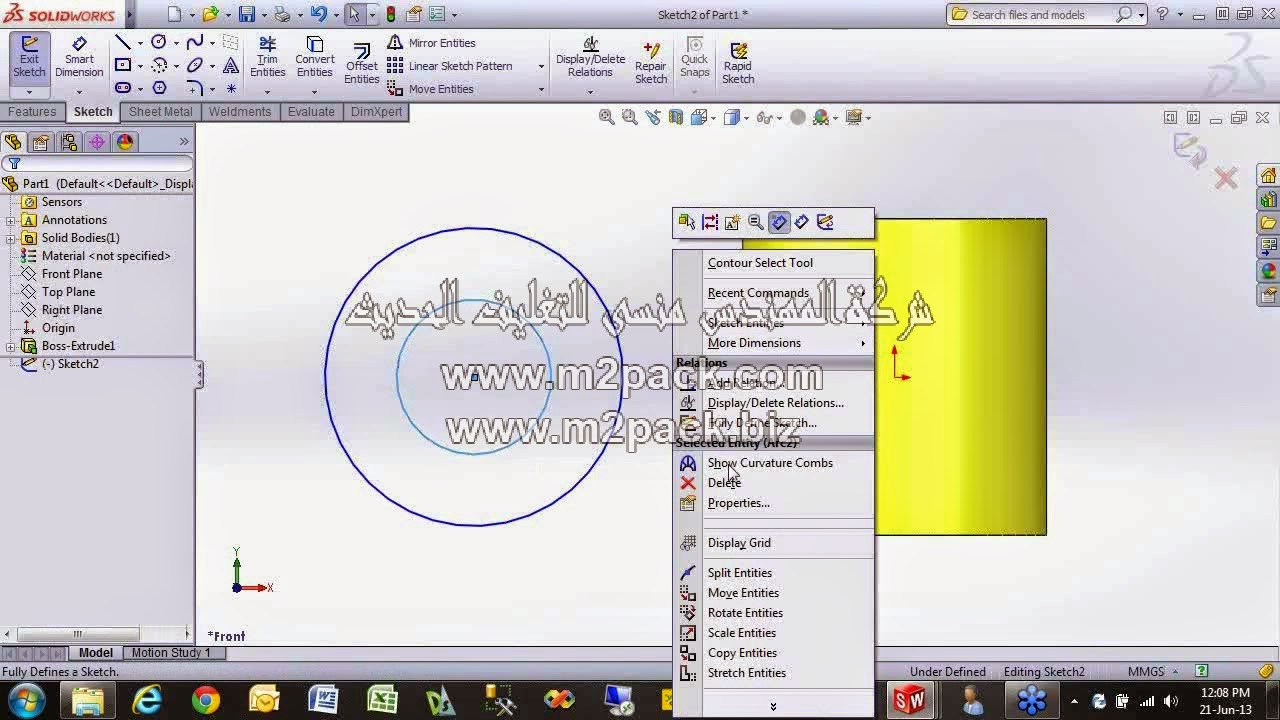The width and height of the screenshot is (1280, 720).
Task: Switch to the Sheet Metal tab
Action: 160,112
